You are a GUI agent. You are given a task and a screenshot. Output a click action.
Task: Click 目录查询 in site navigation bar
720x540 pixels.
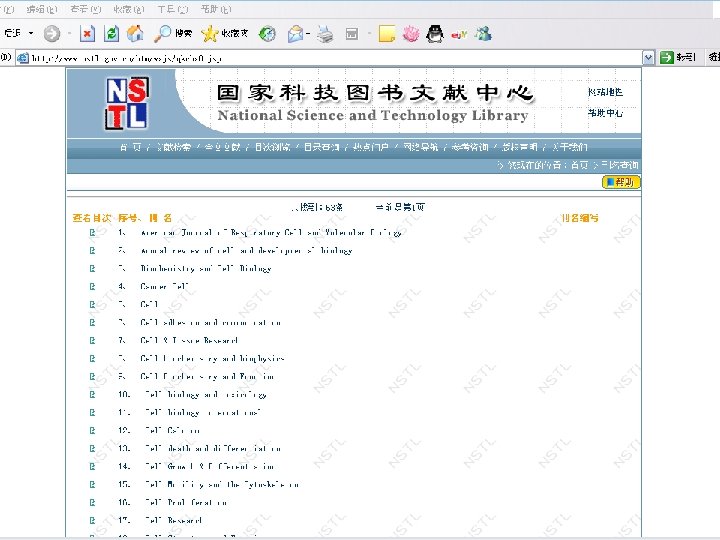(x=321, y=147)
